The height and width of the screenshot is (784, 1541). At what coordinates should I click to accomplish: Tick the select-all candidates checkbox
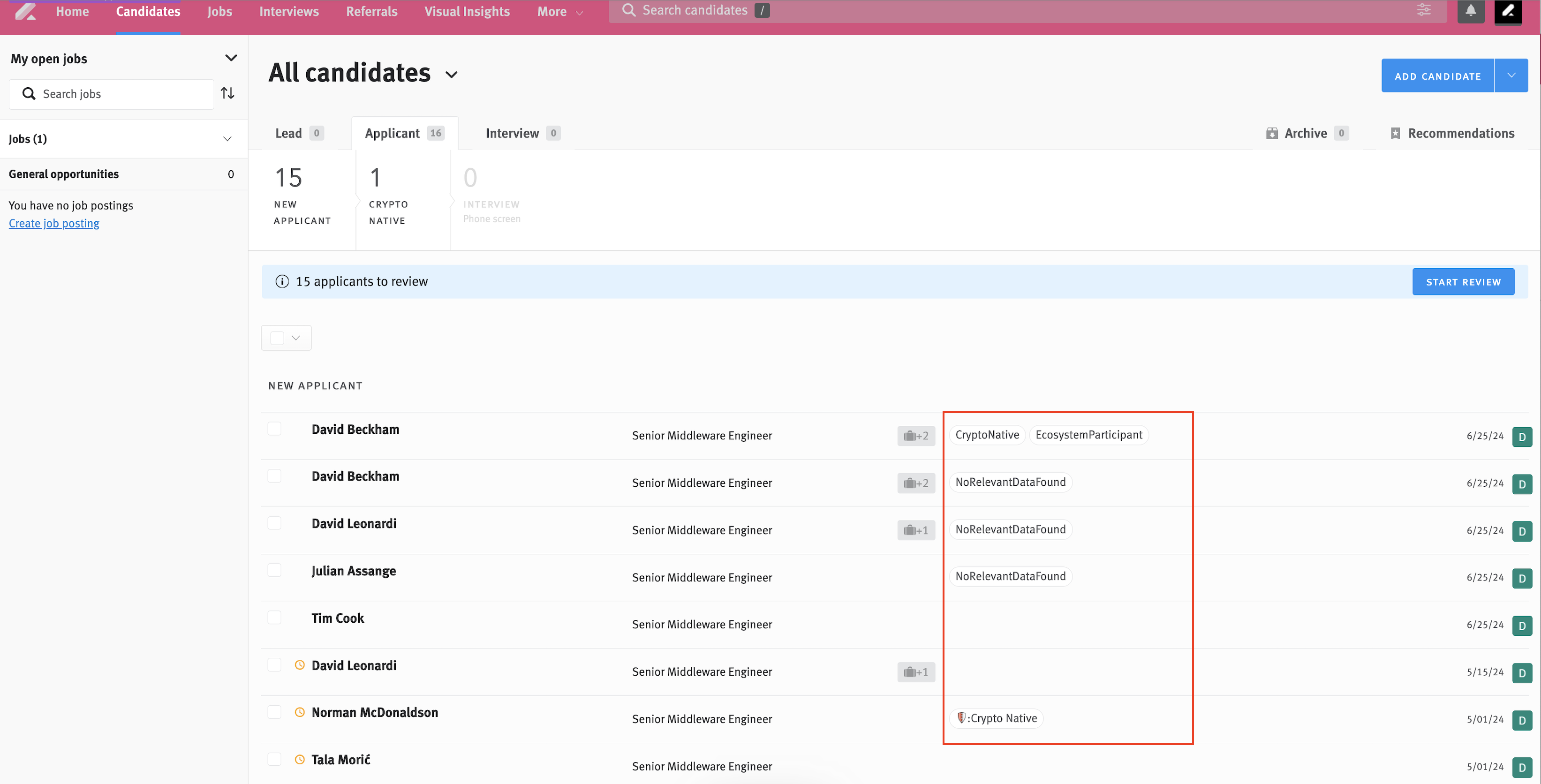(x=277, y=338)
